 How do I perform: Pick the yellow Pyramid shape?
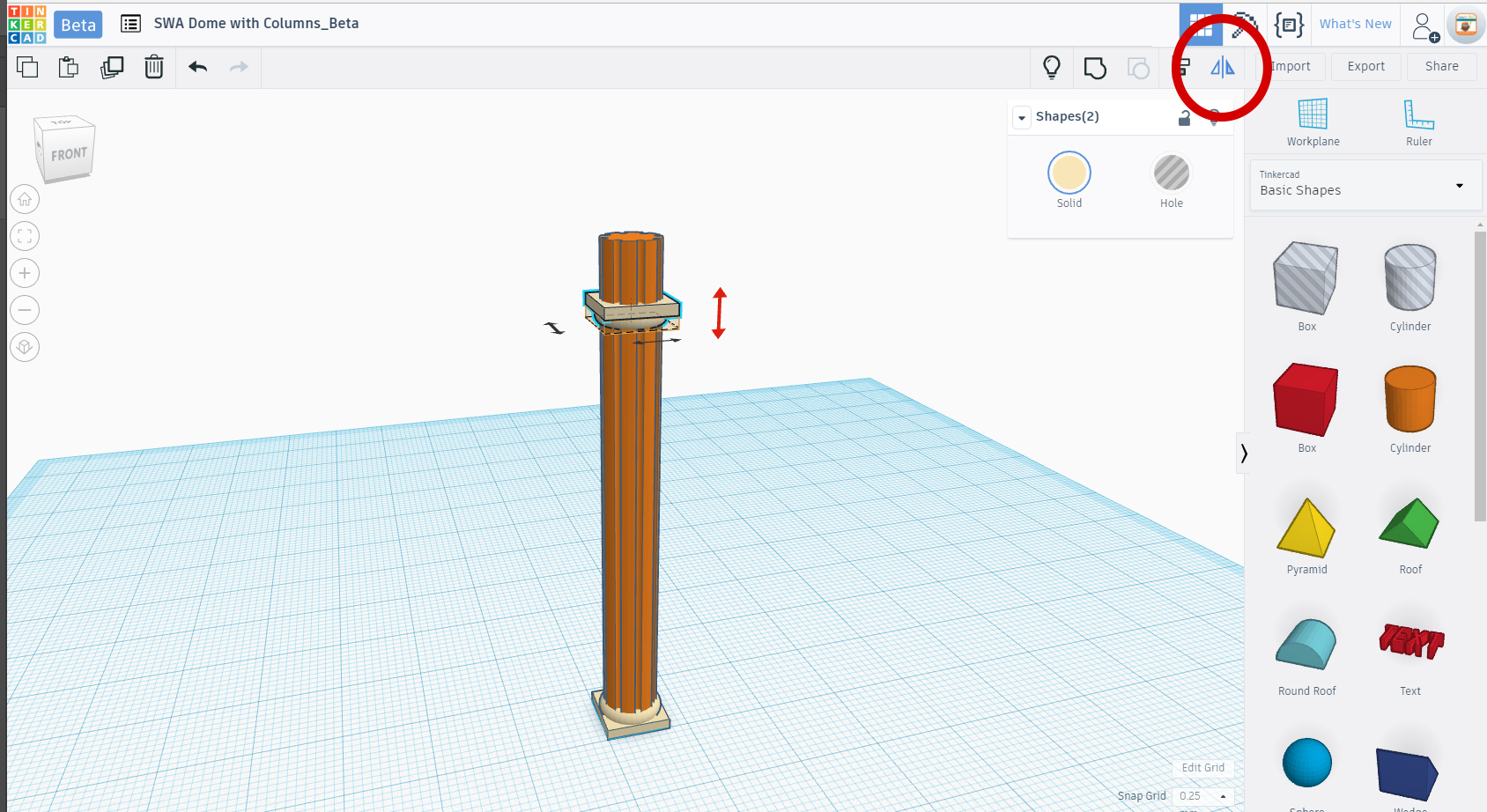tap(1306, 528)
